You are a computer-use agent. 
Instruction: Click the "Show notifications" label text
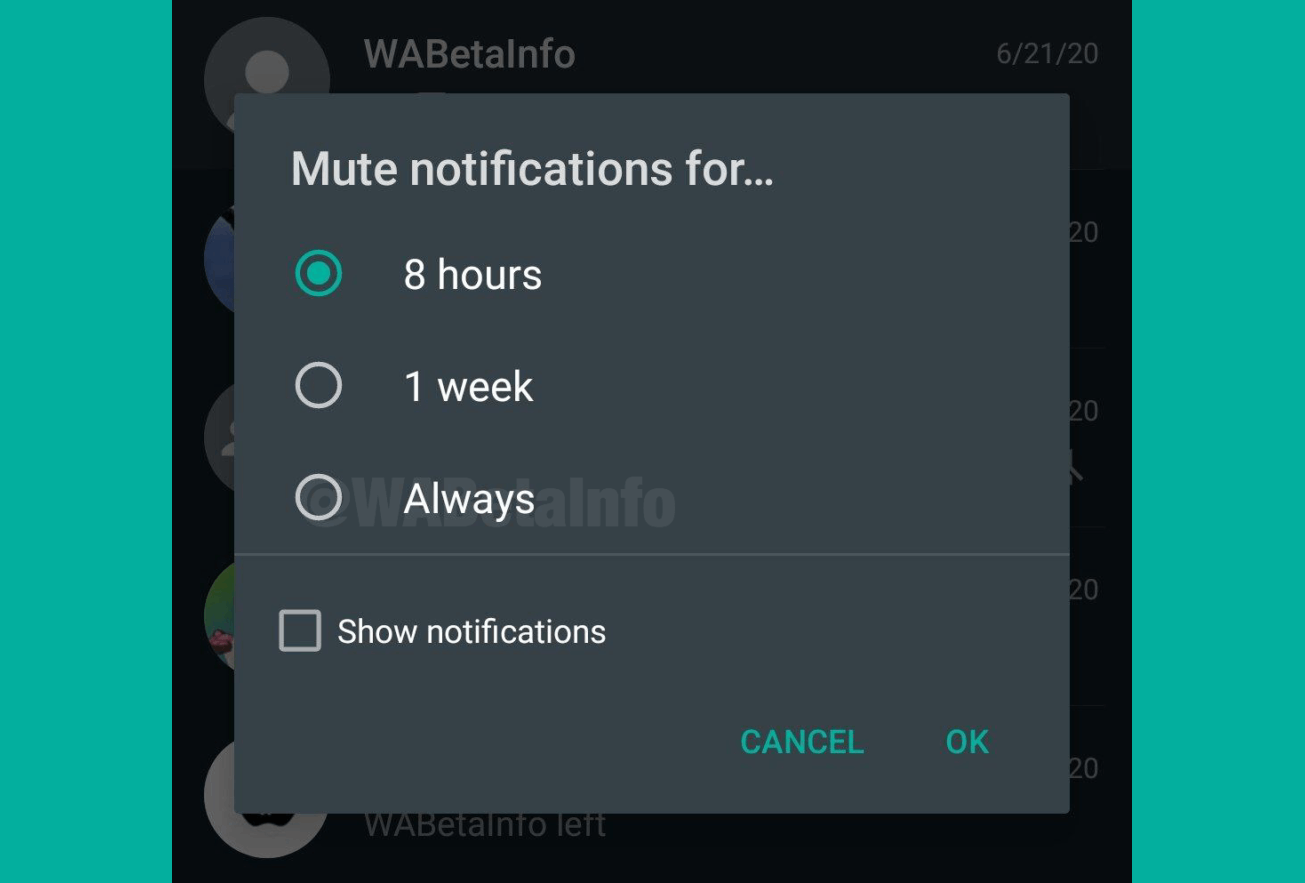[x=471, y=632]
